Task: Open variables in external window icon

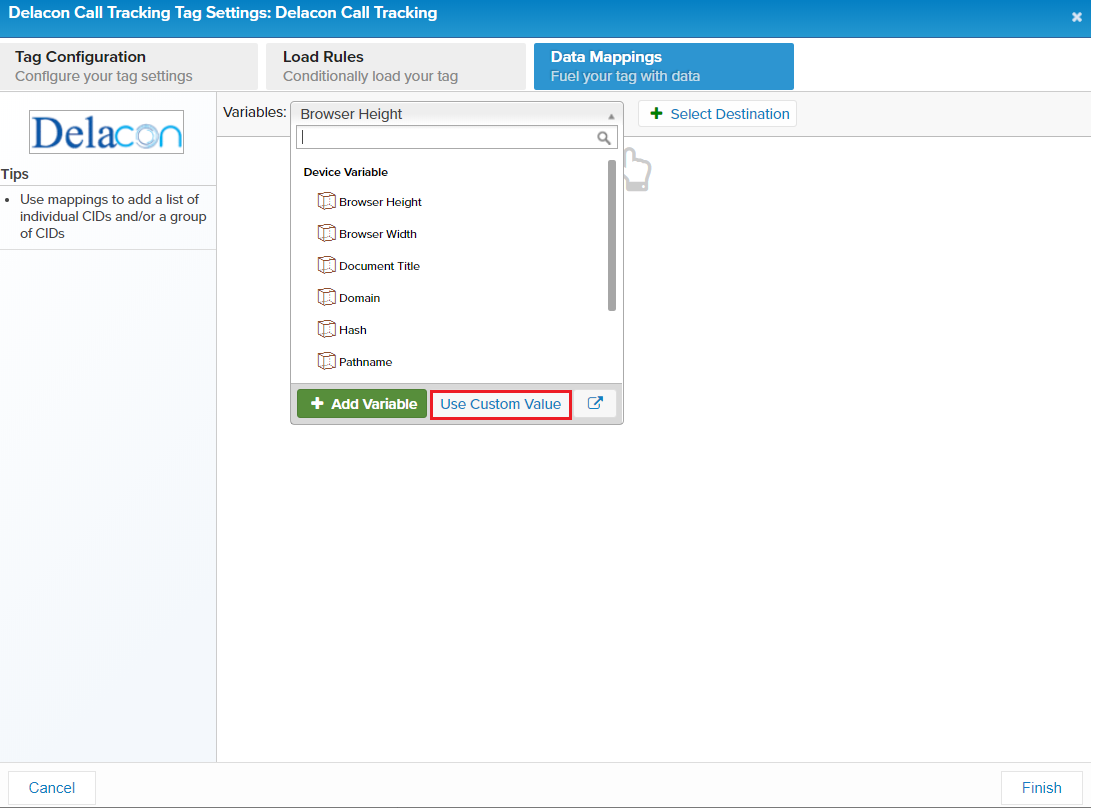Action: (x=595, y=403)
